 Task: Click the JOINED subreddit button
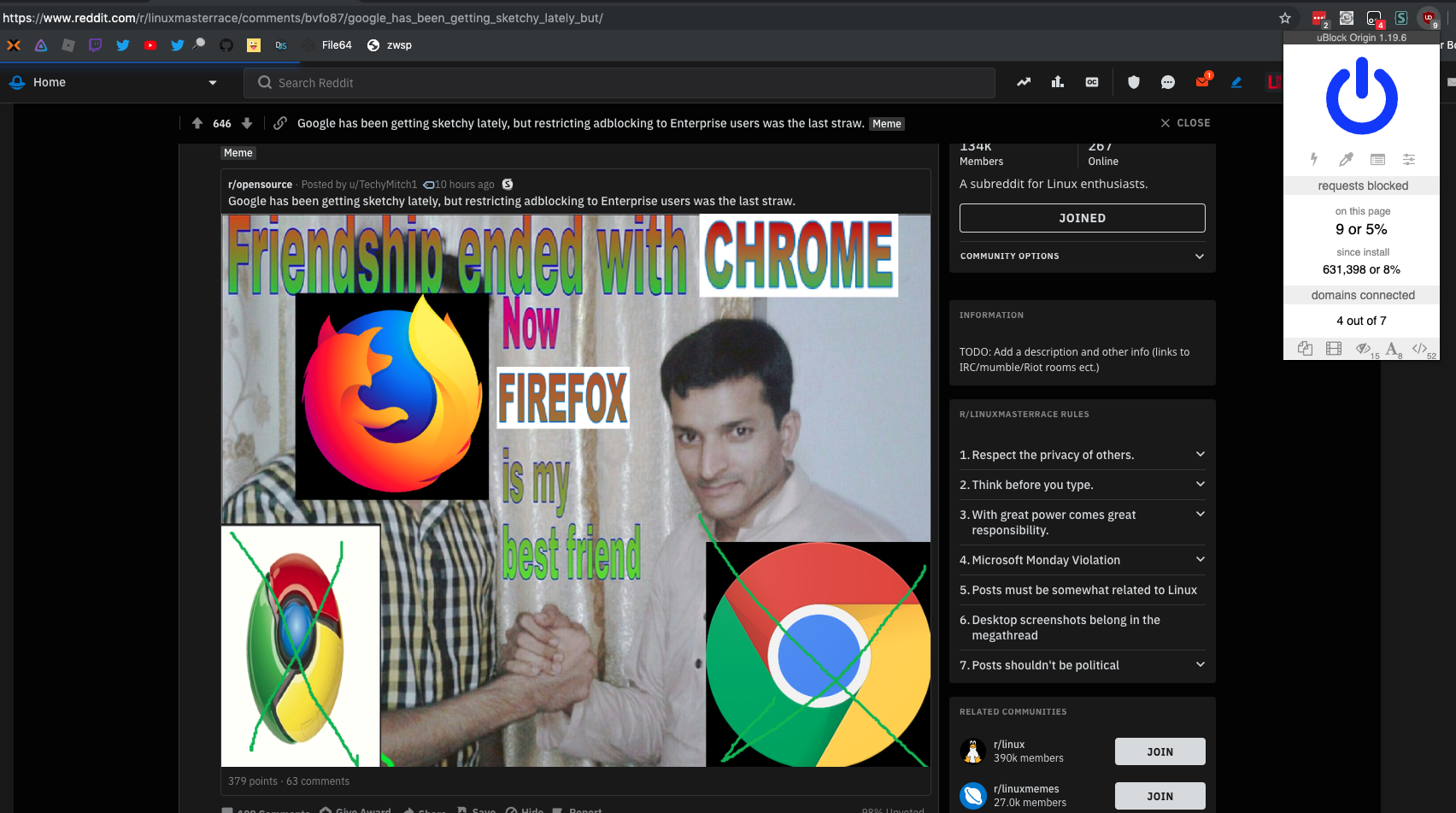[1082, 218]
